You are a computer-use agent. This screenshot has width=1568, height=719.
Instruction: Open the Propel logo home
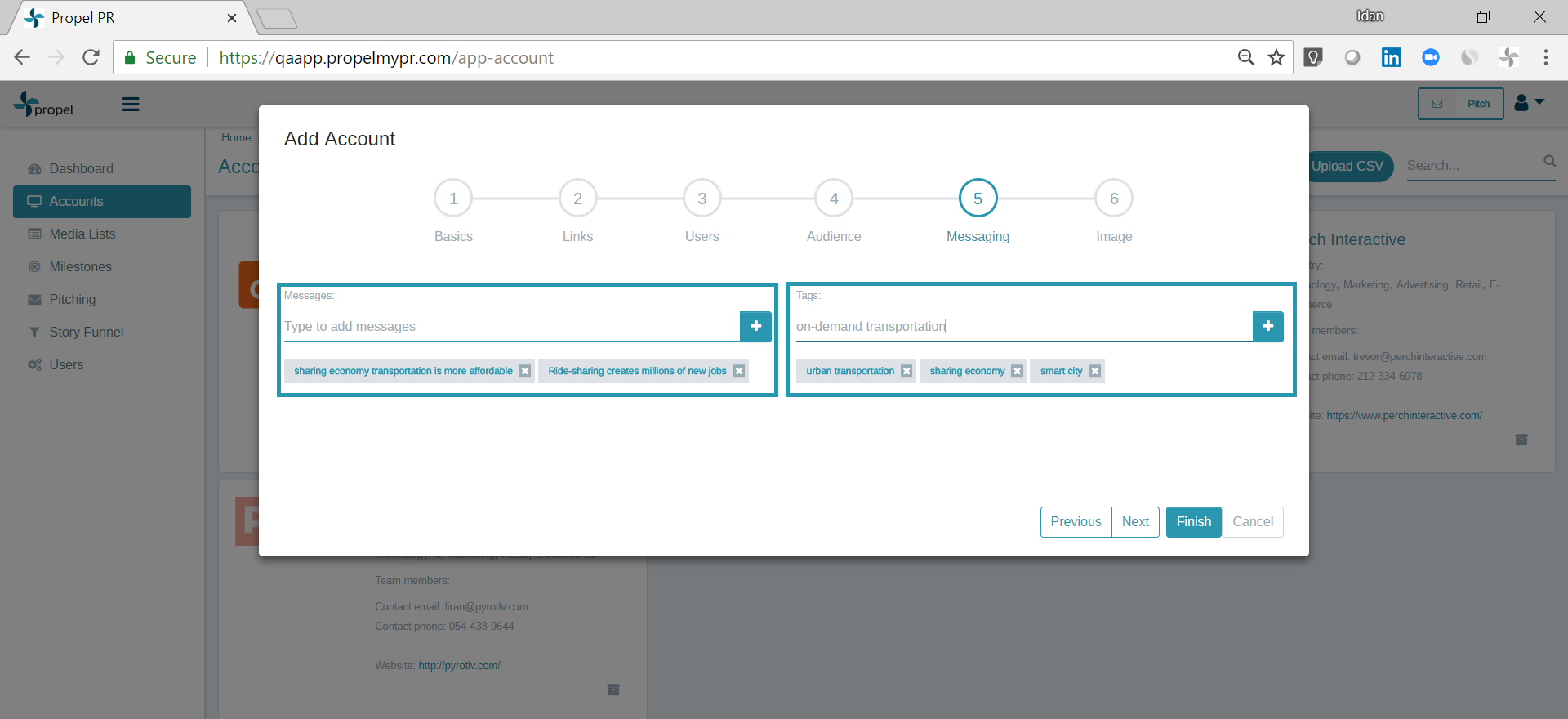click(44, 105)
